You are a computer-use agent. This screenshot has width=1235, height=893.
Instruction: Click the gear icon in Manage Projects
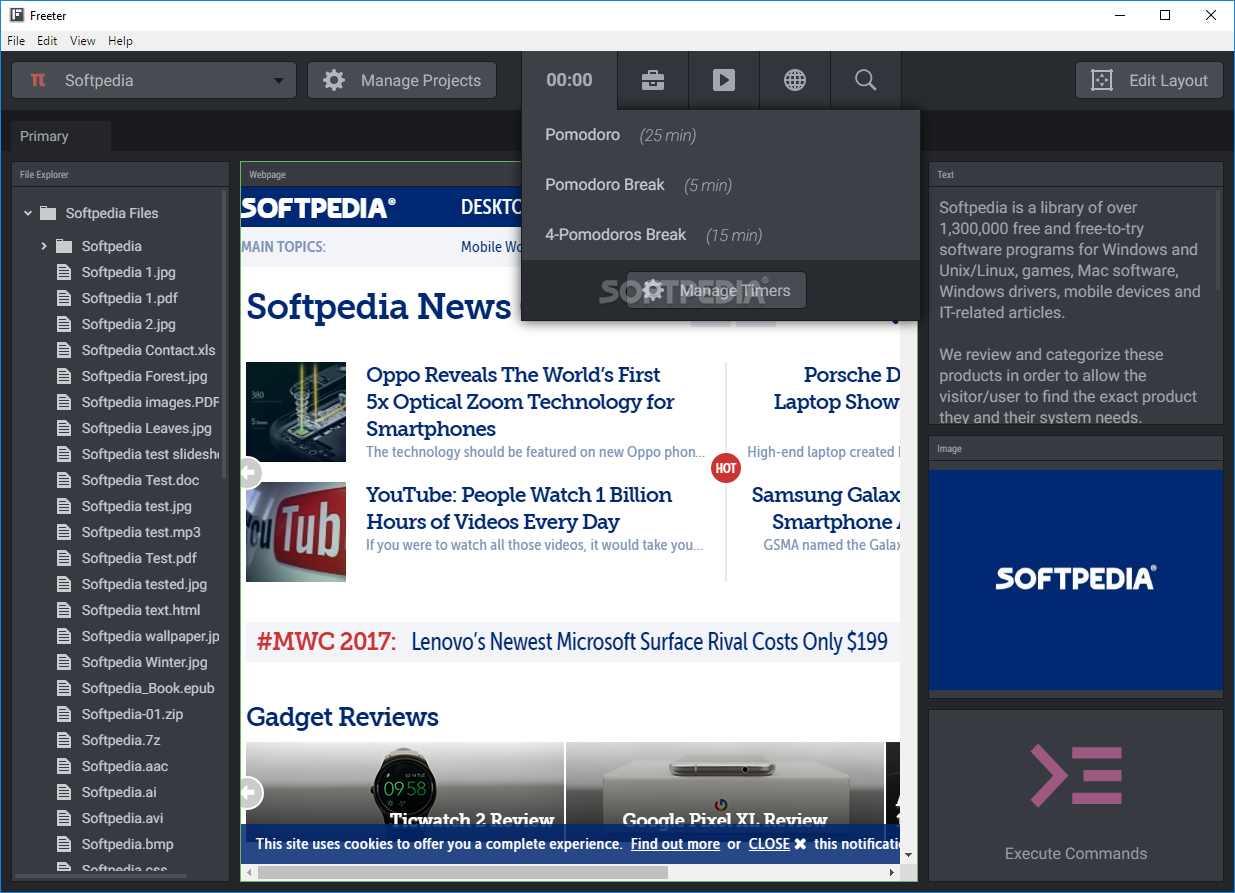point(335,81)
